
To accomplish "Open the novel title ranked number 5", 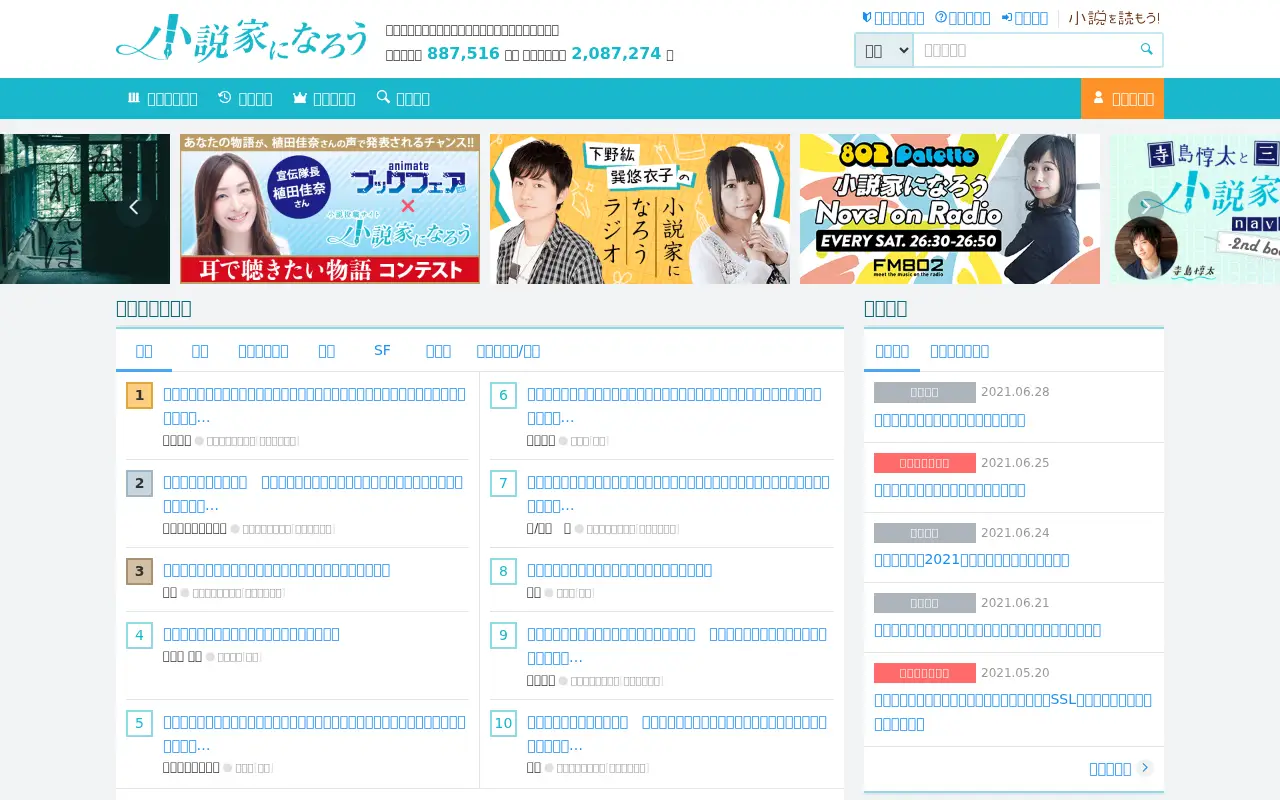I will pos(314,733).
